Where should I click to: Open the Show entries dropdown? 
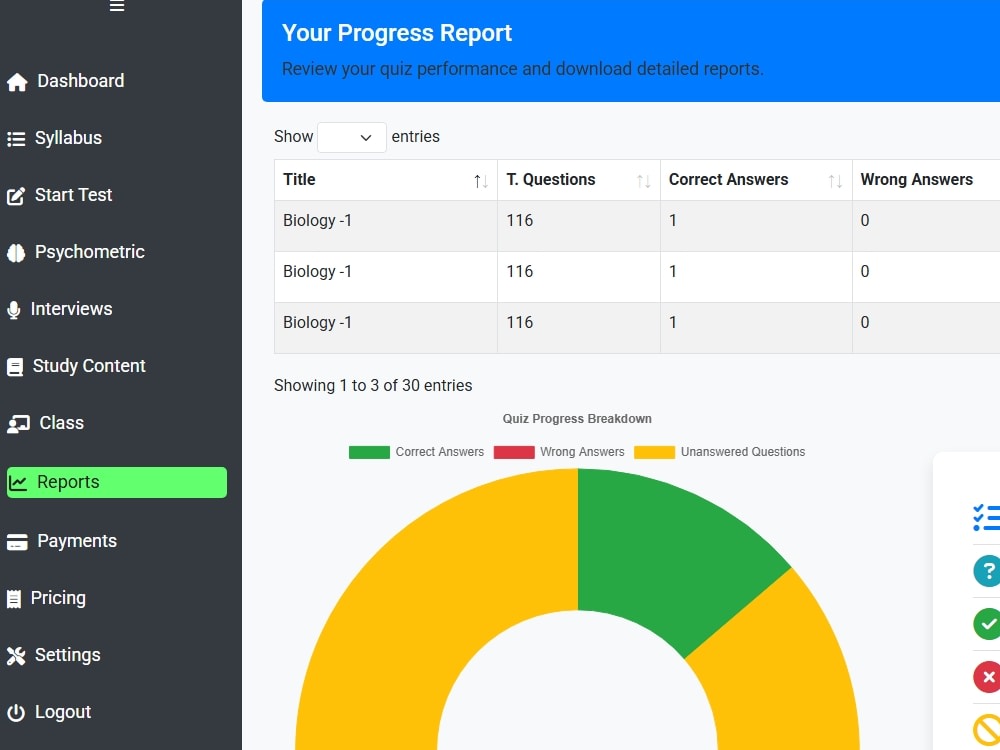click(x=351, y=137)
